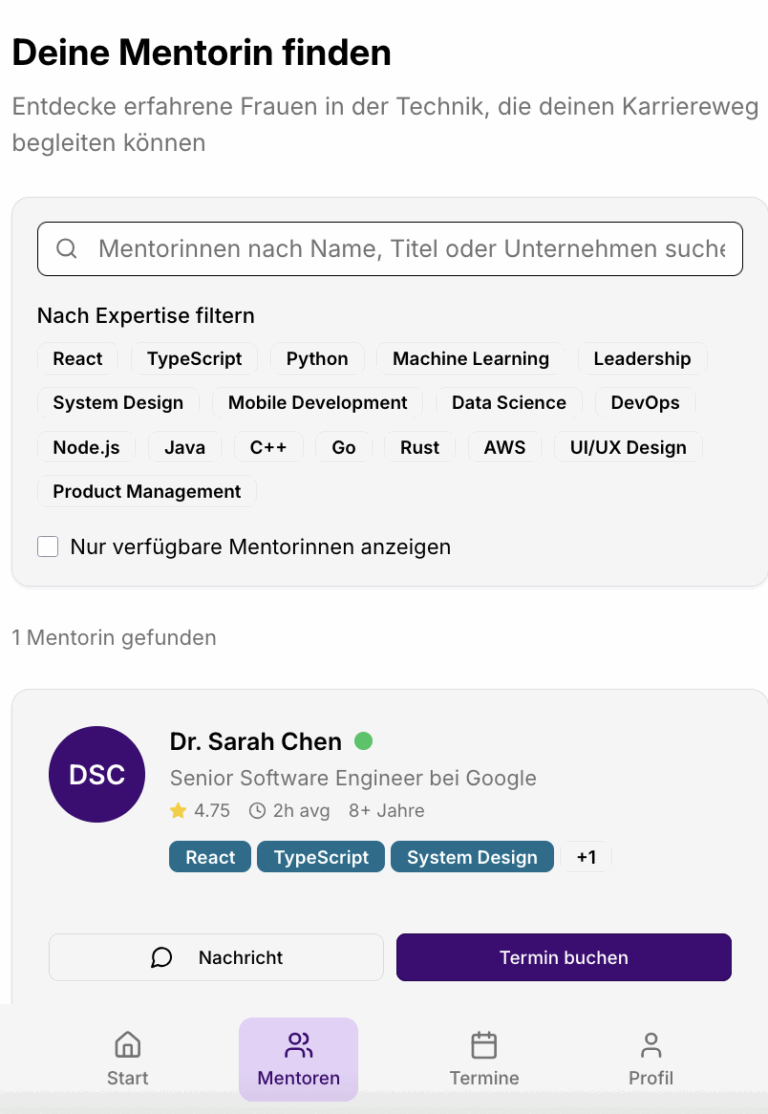The image size is (768, 1114).
Task: Open Dr. Sarah Chen's profile name
Action: (x=256, y=741)
